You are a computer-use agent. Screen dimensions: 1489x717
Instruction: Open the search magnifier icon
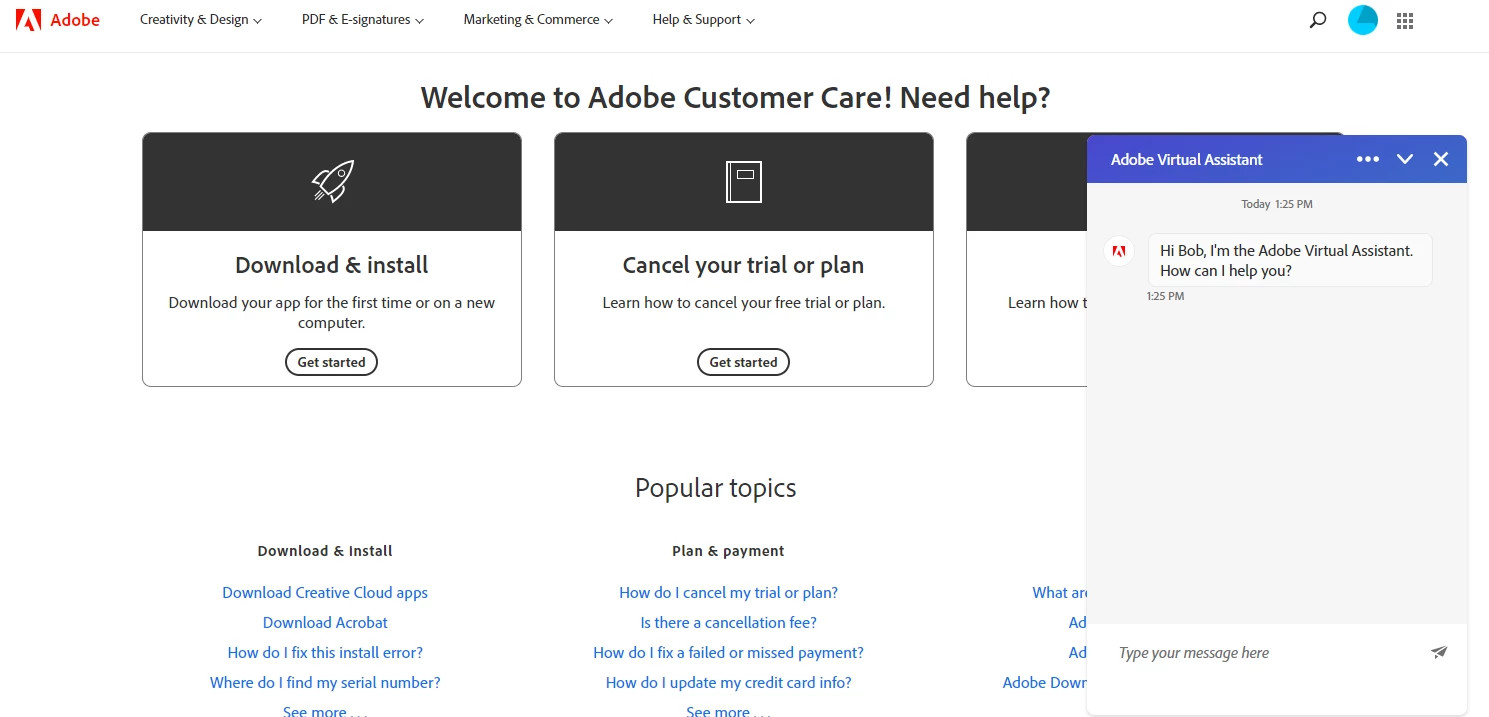click(1318, 20)
